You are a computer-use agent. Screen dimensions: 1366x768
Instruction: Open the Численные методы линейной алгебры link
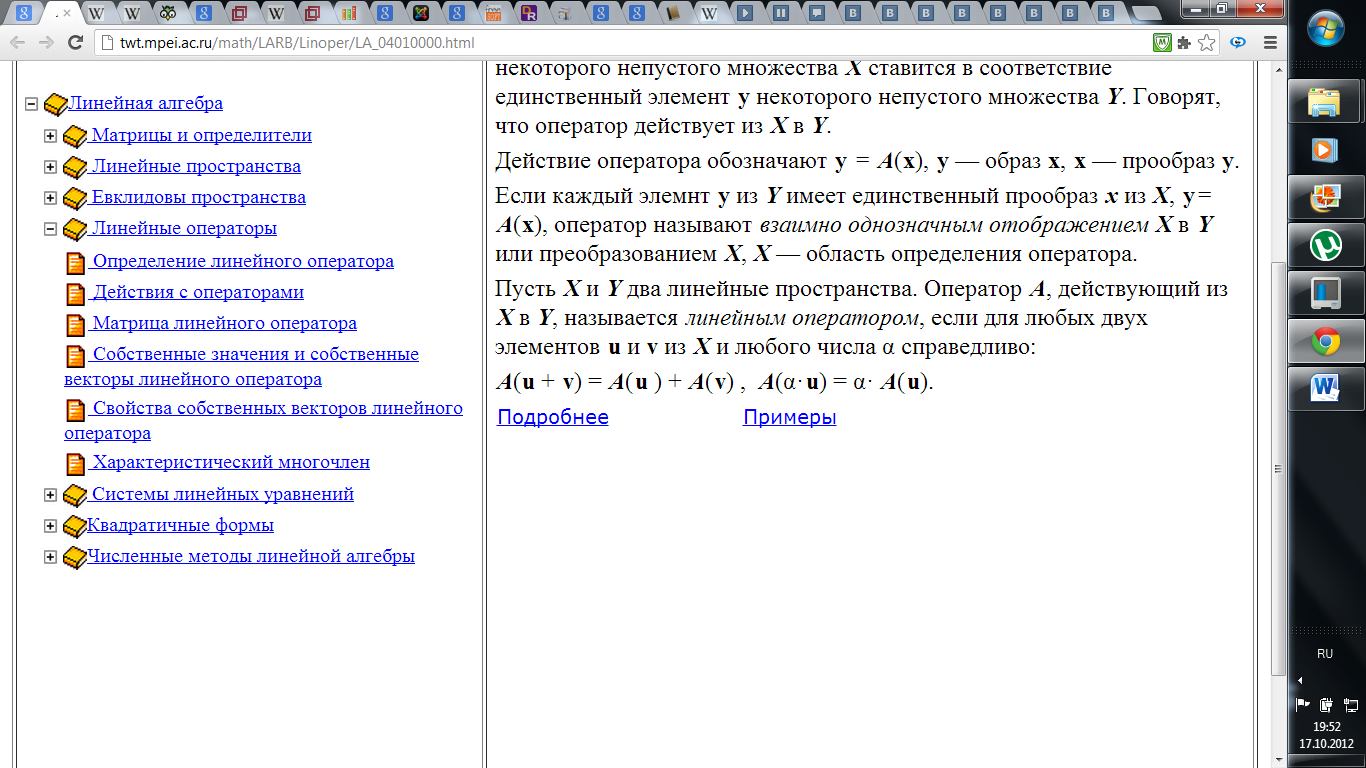click(251, 556)
